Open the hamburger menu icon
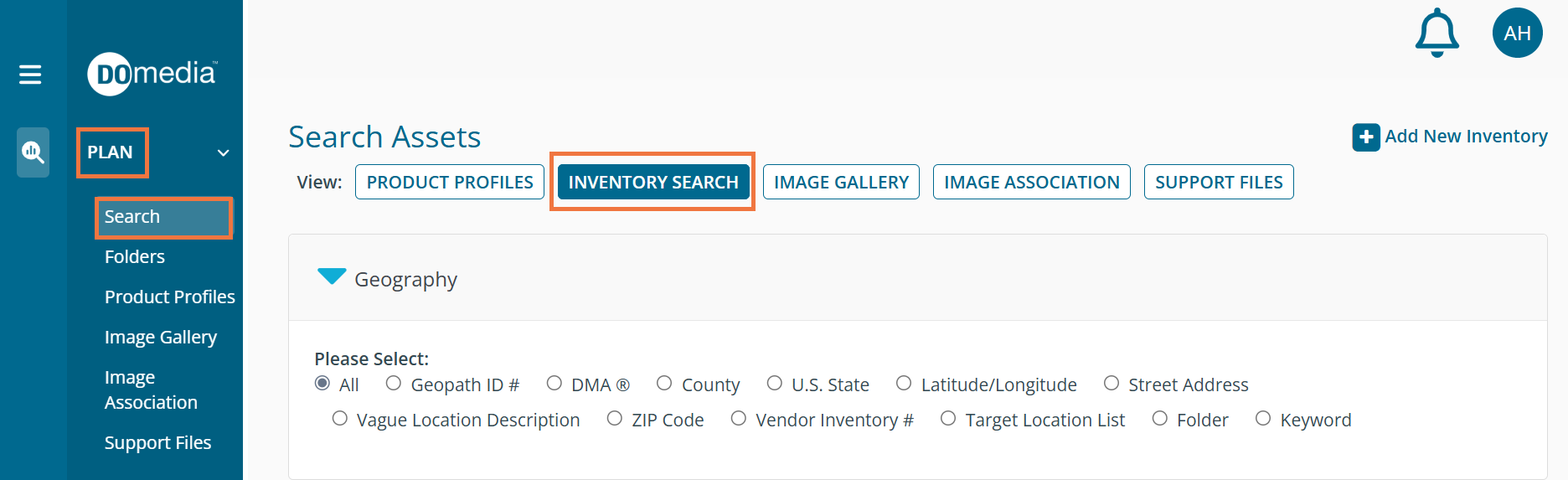This screenshot has width=1568, height=480. pos(30,75)
